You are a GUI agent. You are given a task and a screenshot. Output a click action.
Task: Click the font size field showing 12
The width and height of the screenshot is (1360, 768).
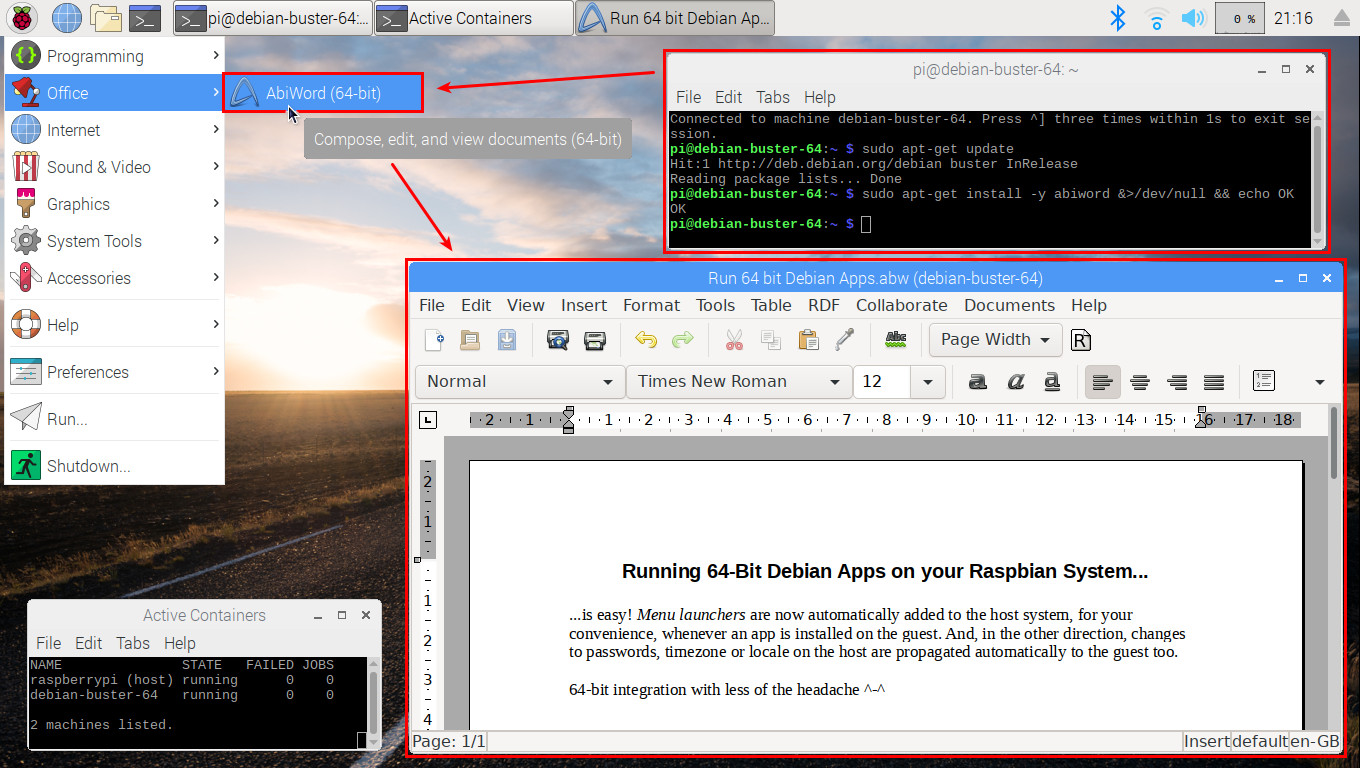click(882, 381)
